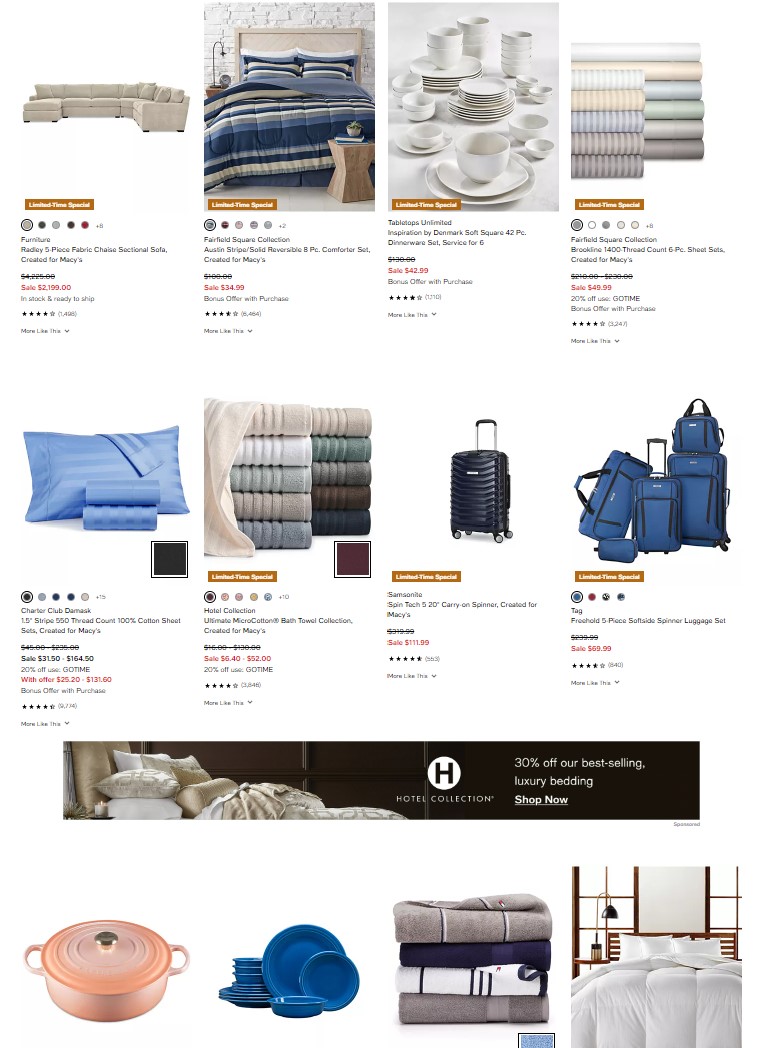Show the +8 more colors for Radley sofa
Viewport: 772px width, 1048px height.
[x=100, y=226]
